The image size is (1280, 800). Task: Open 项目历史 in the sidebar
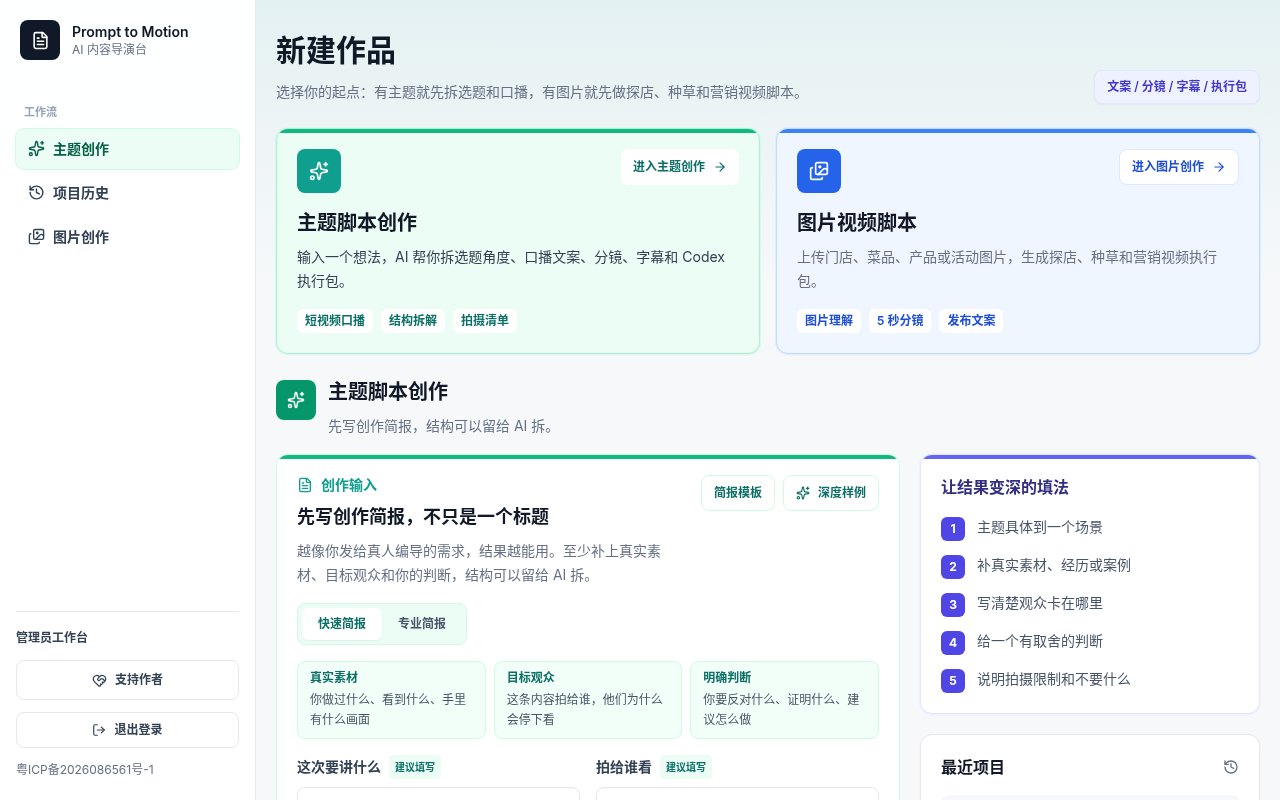(127, 193)
